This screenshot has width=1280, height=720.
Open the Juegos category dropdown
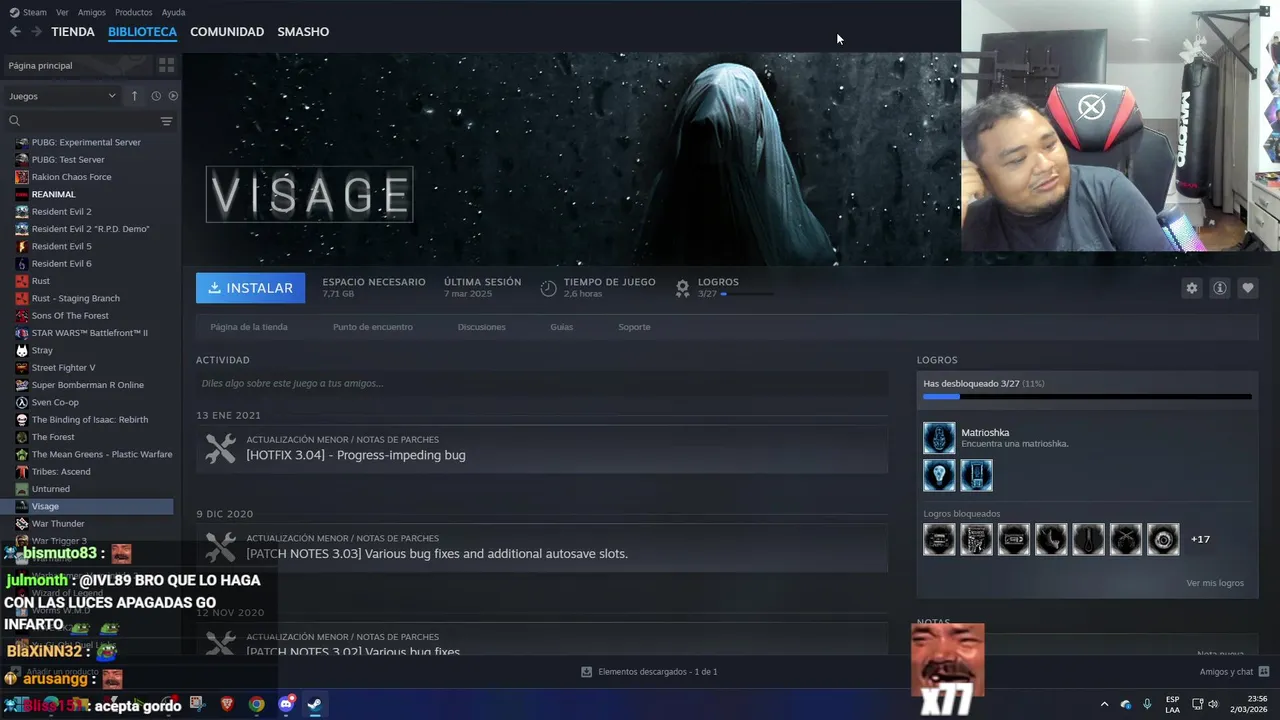click(63, 96)
